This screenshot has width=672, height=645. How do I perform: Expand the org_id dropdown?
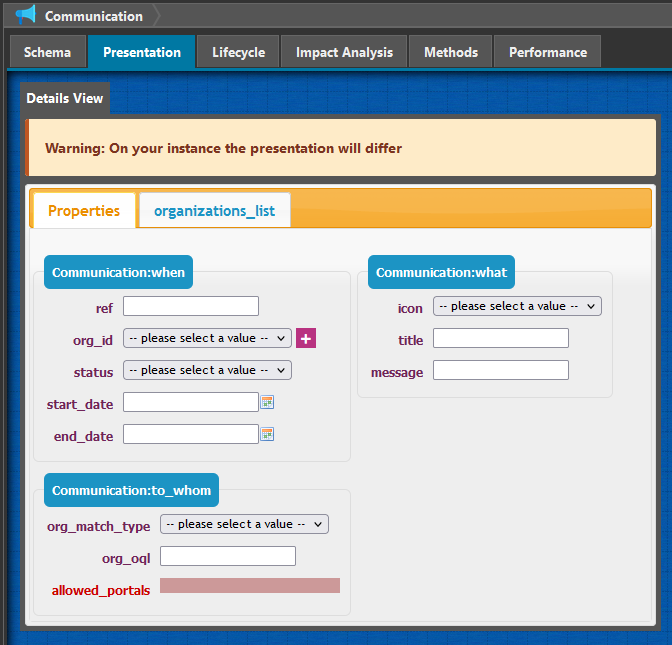click(207, 338)
